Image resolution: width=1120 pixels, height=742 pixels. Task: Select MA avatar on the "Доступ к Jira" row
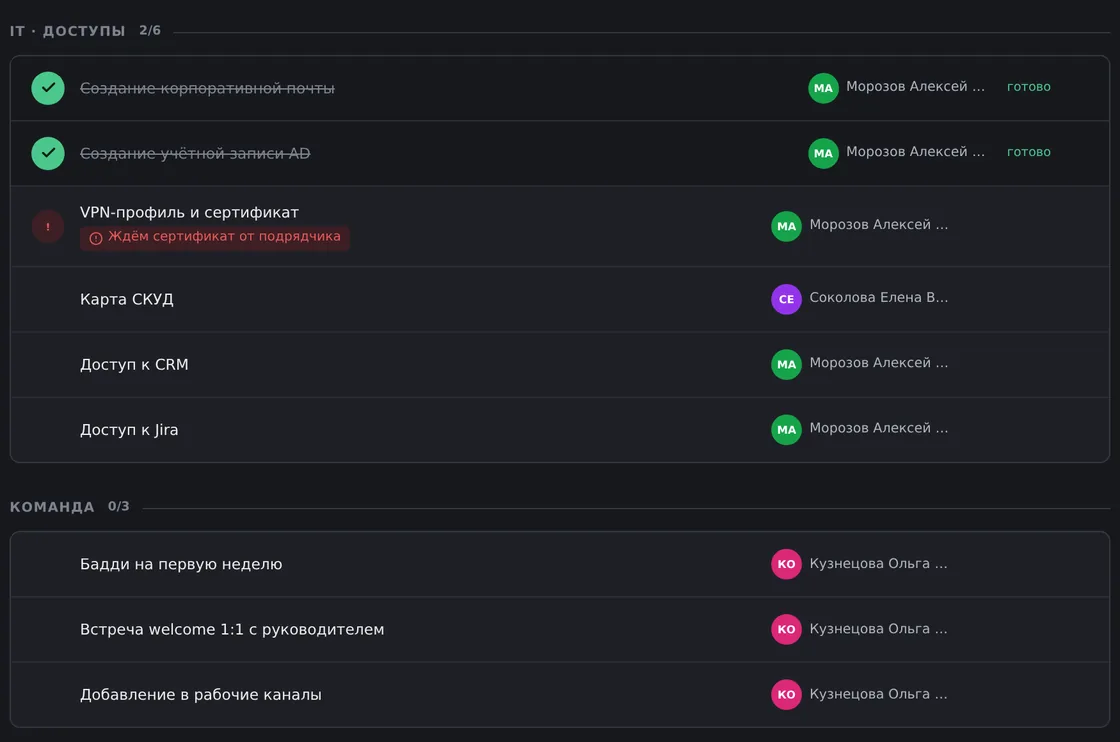pyautogui.click(x=786, y=429)
